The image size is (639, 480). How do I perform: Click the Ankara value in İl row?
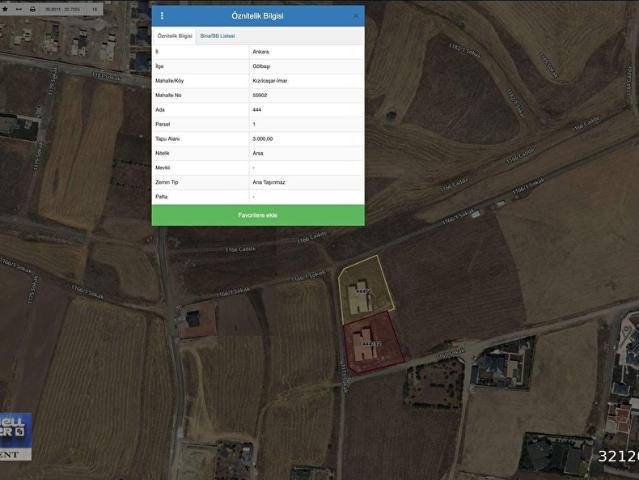(261, 52)
